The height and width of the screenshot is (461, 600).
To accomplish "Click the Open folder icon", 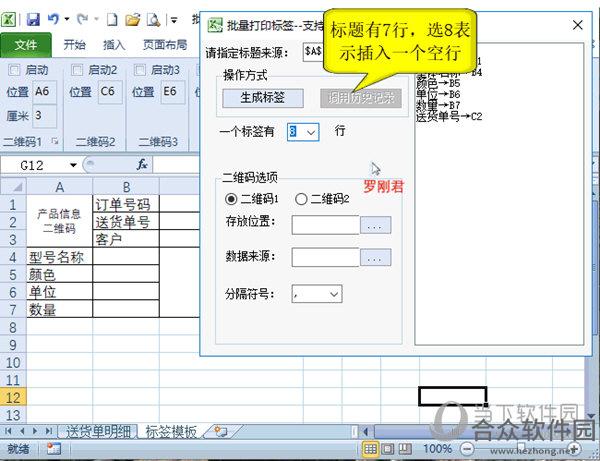I will (x=133, y=19).
